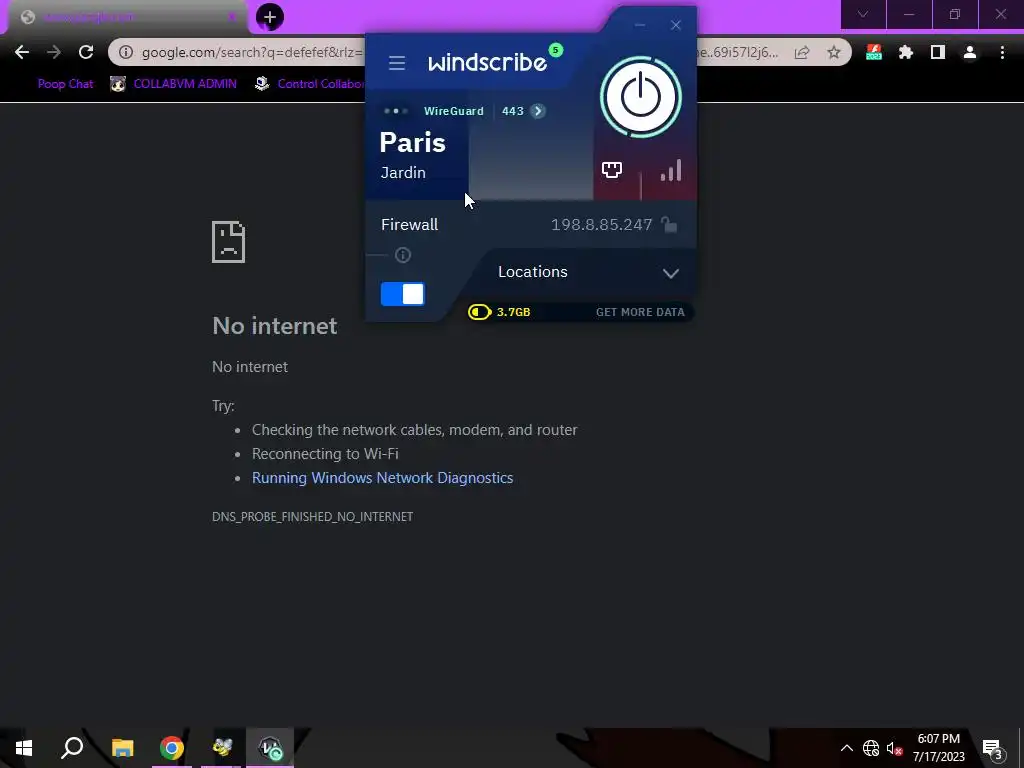Screen dimensions: 1024x768
Task: Click the ethernet network icon in Windscribe
Action: (611, 170)
